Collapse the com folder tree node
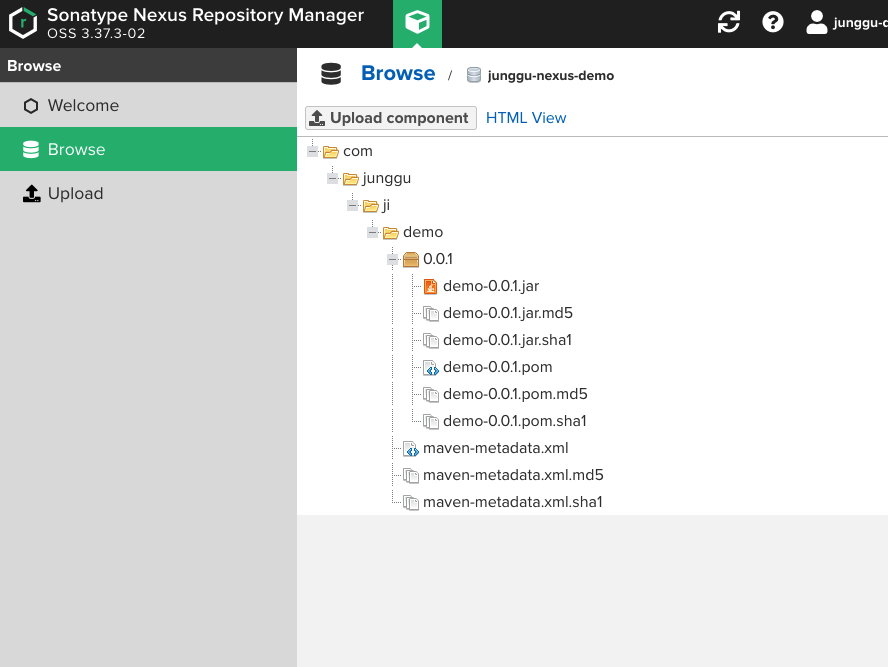888x667 pixels. [313, 151]
